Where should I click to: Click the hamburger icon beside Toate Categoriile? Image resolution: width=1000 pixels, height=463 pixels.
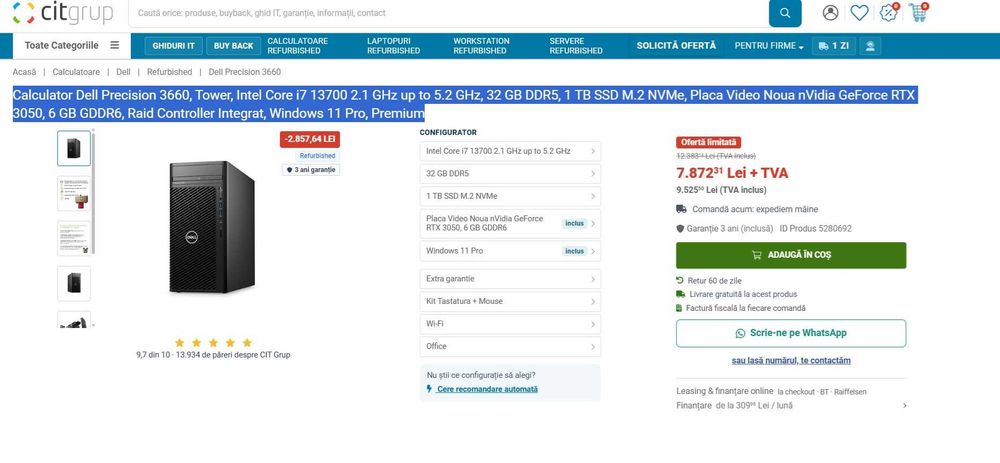click(x=115, y=45)
